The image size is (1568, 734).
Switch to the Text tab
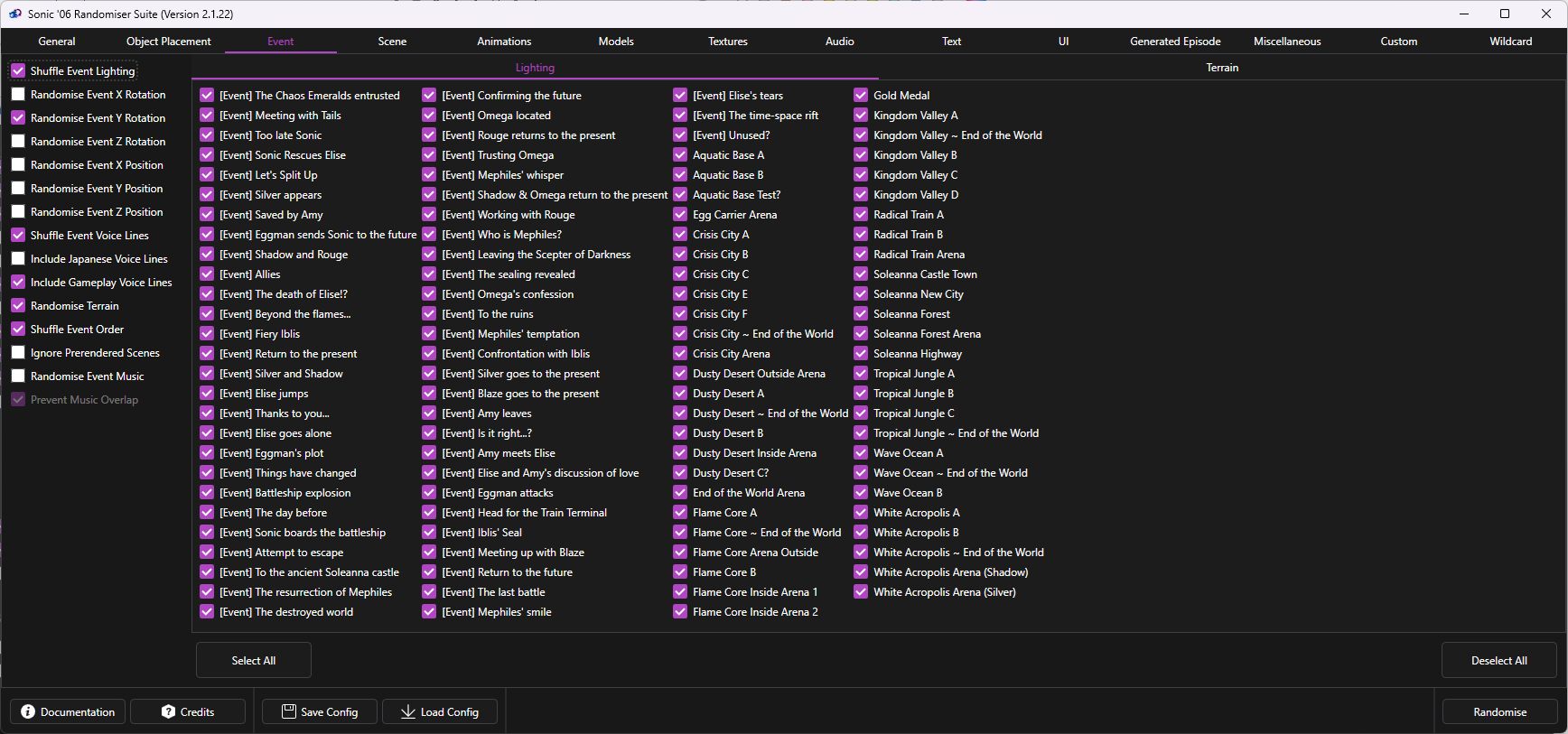952,42
